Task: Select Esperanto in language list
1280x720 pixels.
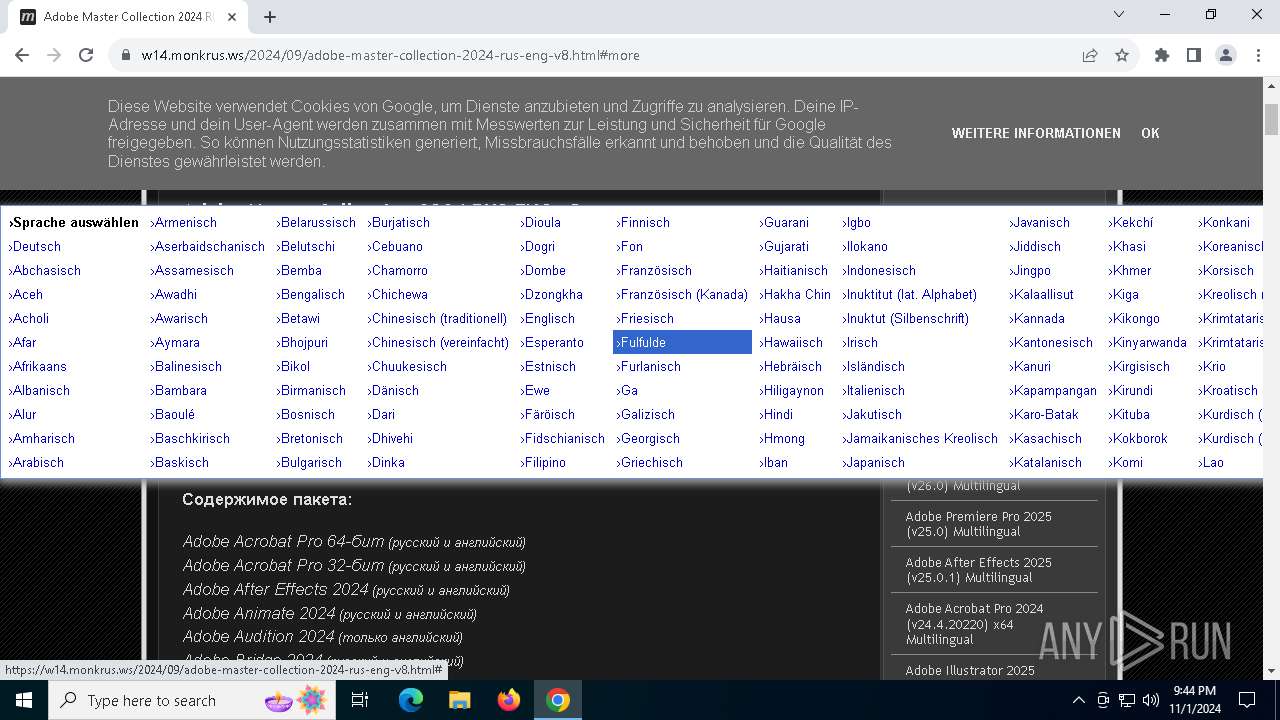Action: 551,342
